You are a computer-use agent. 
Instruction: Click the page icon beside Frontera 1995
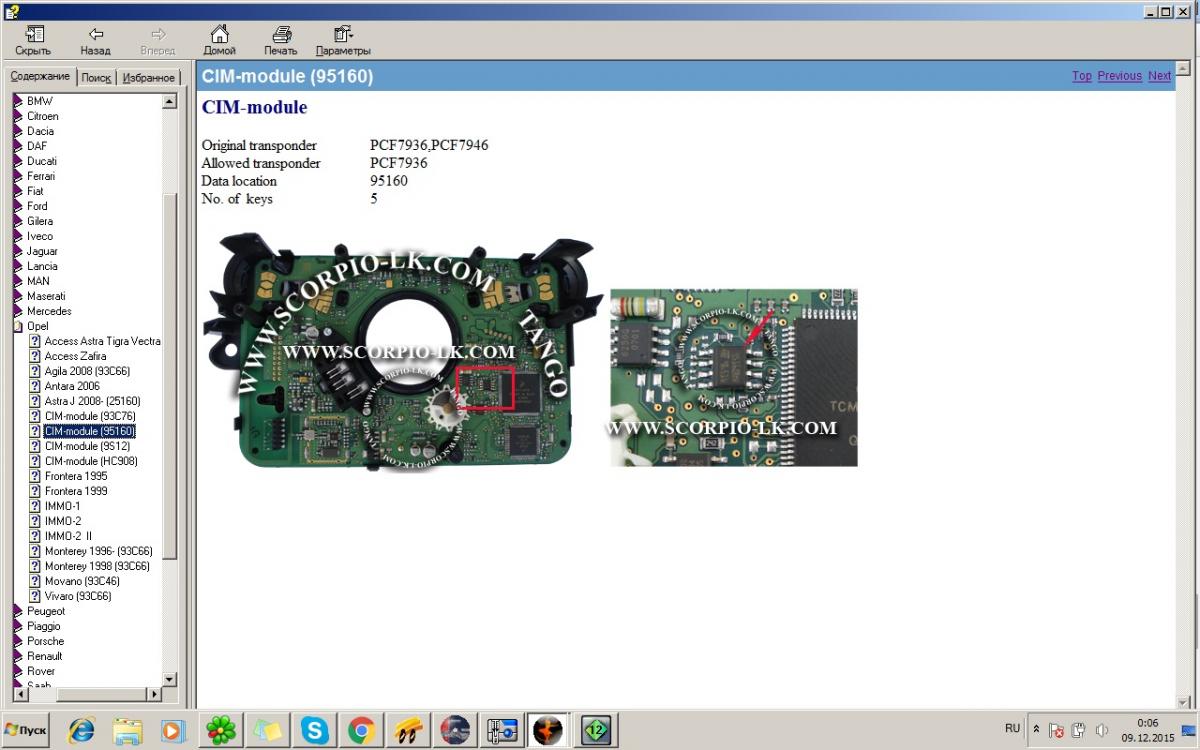(x=35, y=476)
